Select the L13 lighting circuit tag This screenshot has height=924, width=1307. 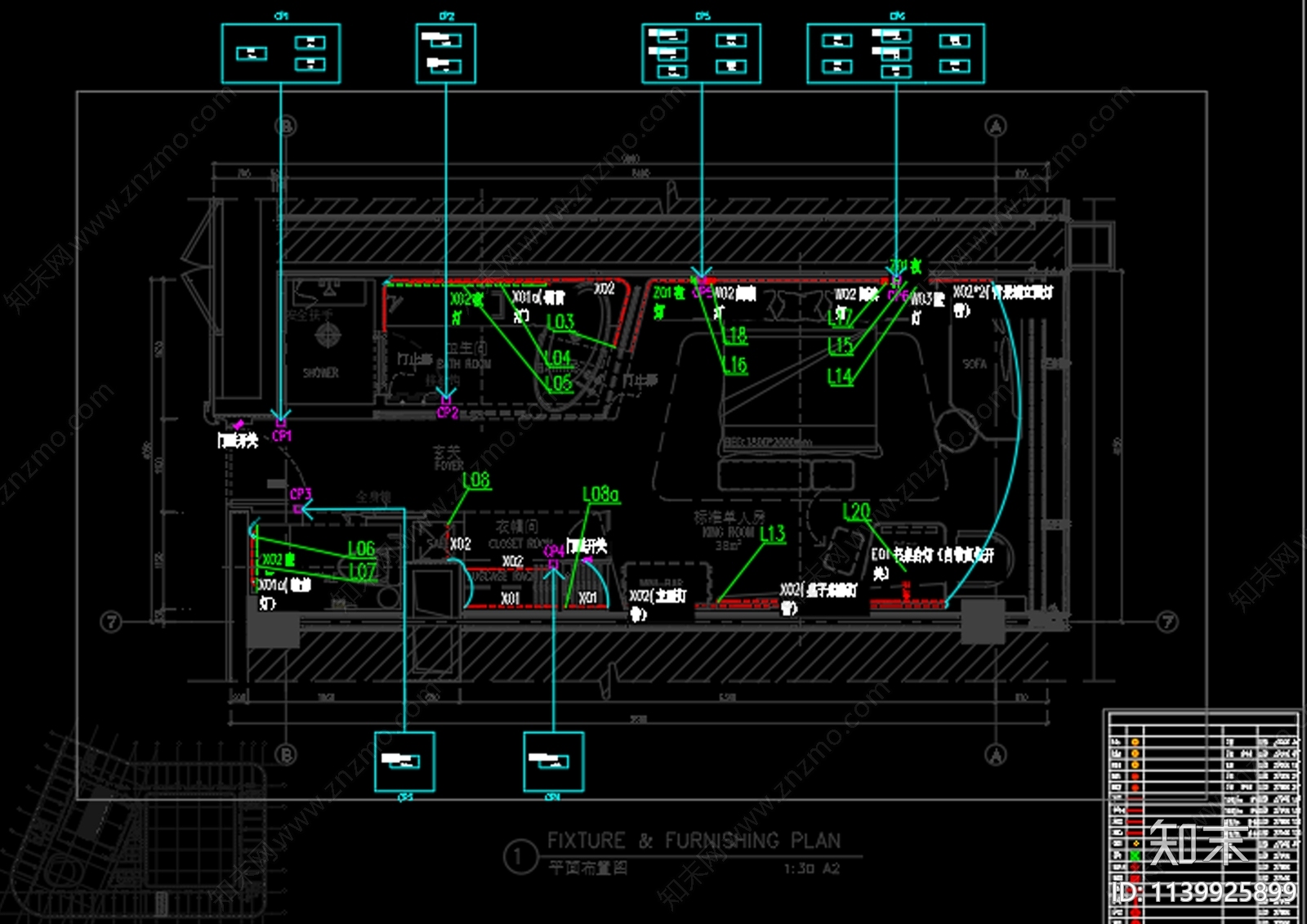pos(772,533)
